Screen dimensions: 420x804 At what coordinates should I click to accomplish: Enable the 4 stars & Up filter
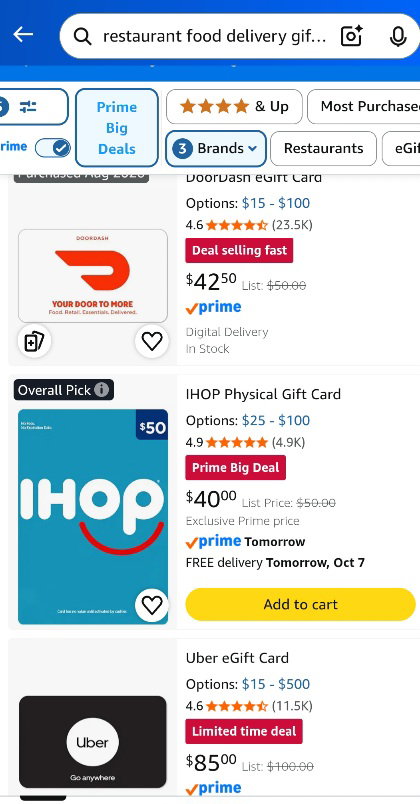234,107
